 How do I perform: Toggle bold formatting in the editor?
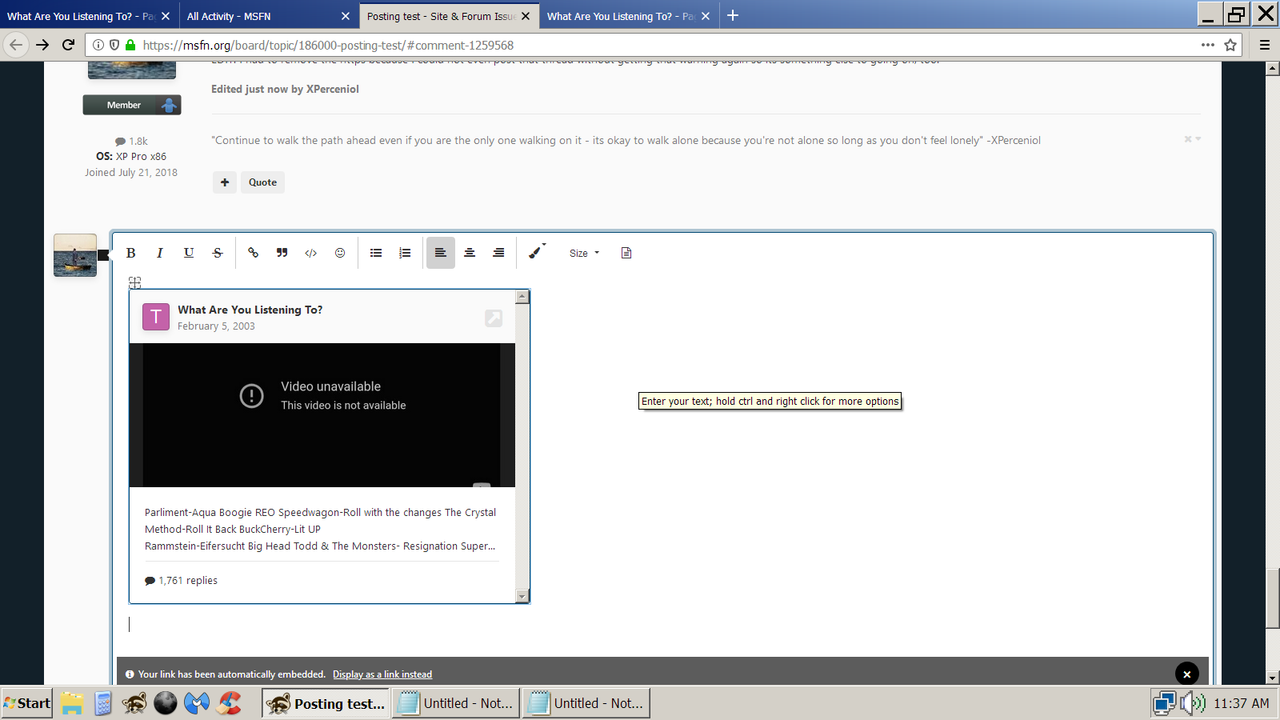point(130,253)
